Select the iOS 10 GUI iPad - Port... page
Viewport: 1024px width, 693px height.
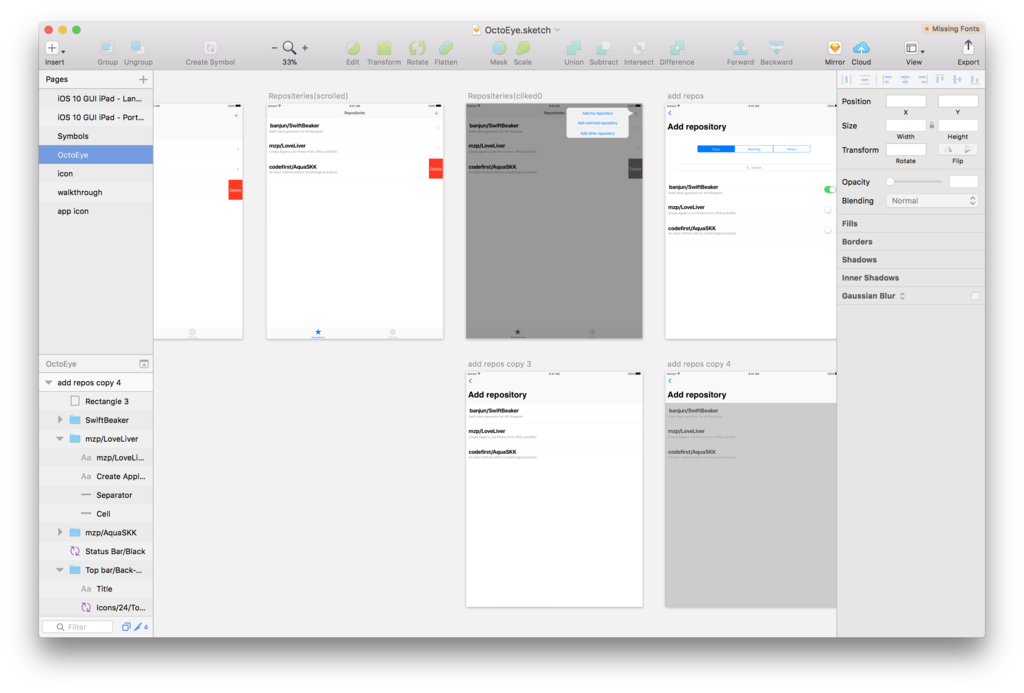tap(96, 118)
